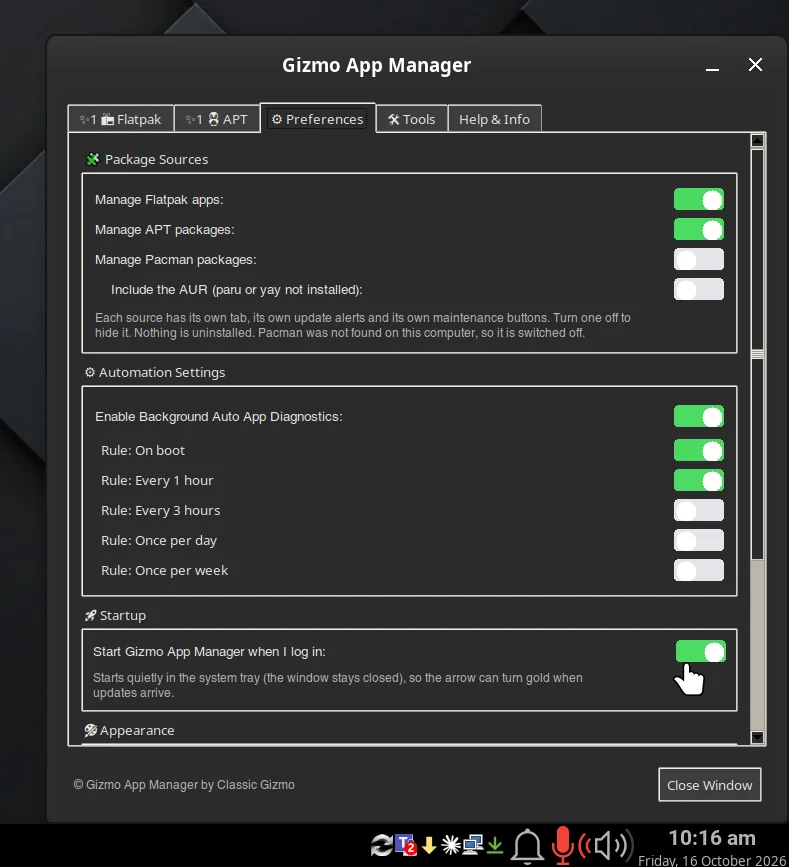Click the gold down-arrow tray icon
Screen dimensions: 789x867
coord(429,845)
